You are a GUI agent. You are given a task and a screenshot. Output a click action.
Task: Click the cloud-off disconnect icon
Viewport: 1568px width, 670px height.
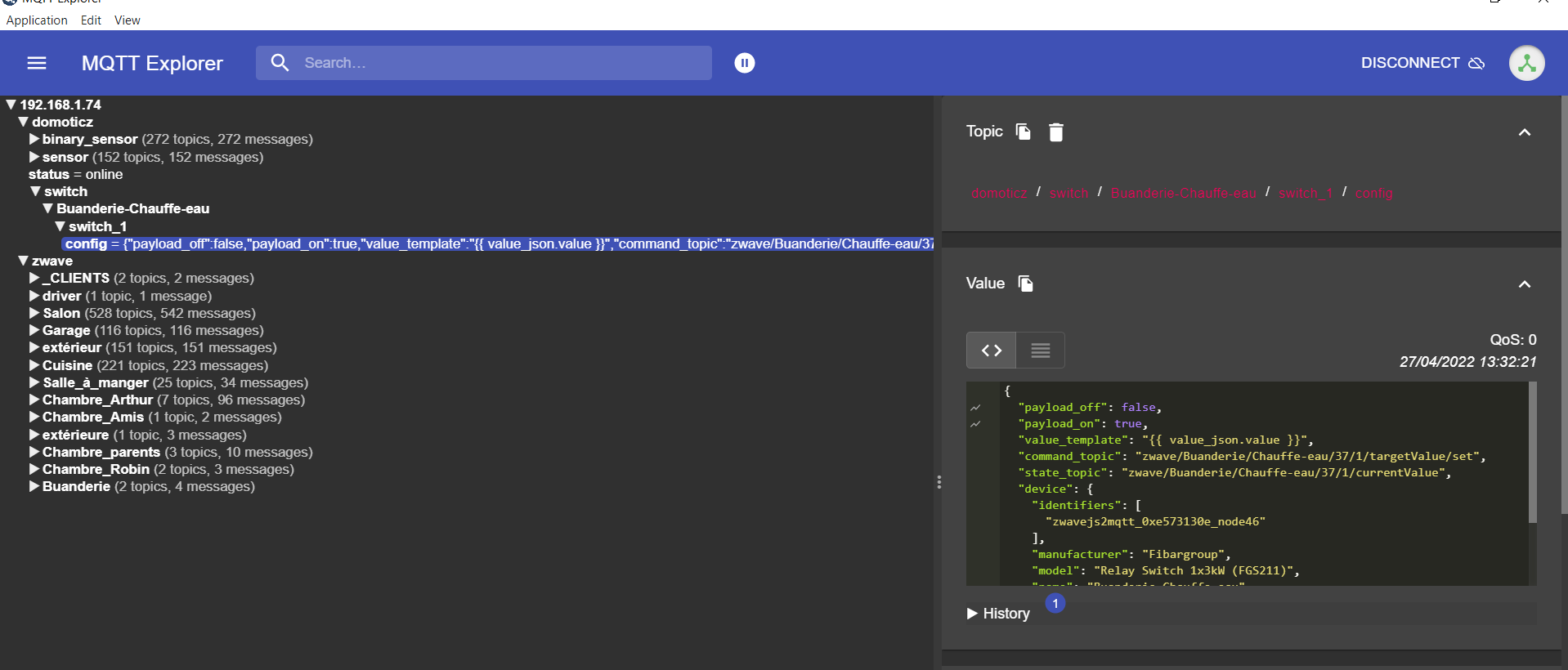point(1476,63)
